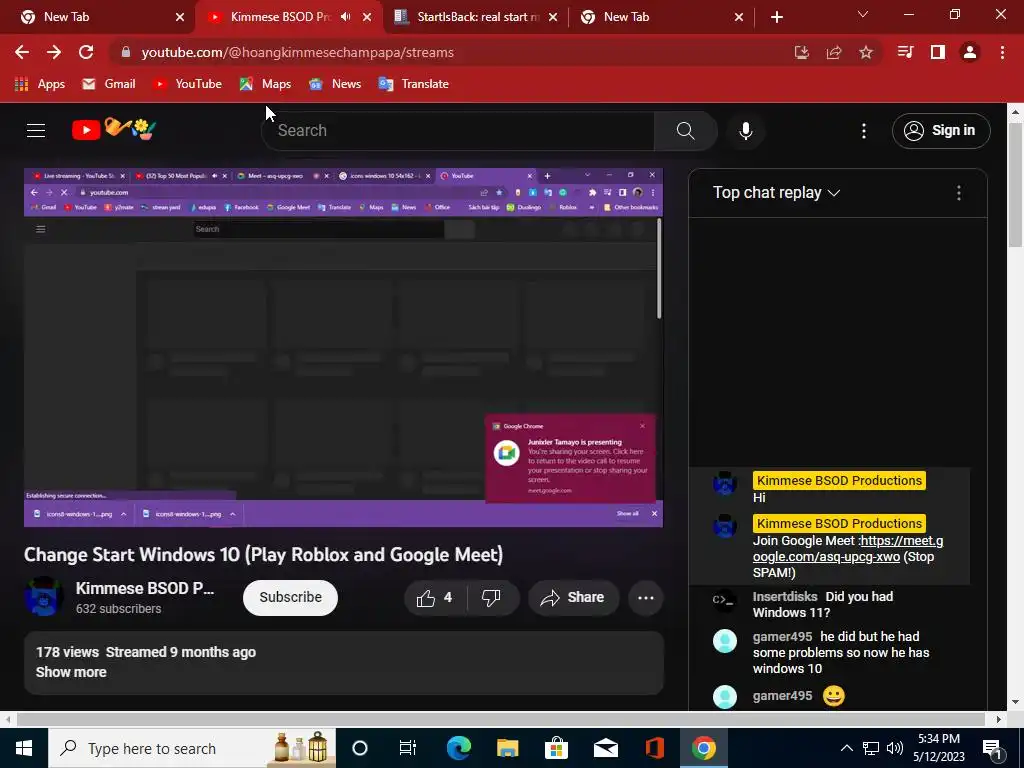Open Mail app from taskbar

[x=605, y=748]
